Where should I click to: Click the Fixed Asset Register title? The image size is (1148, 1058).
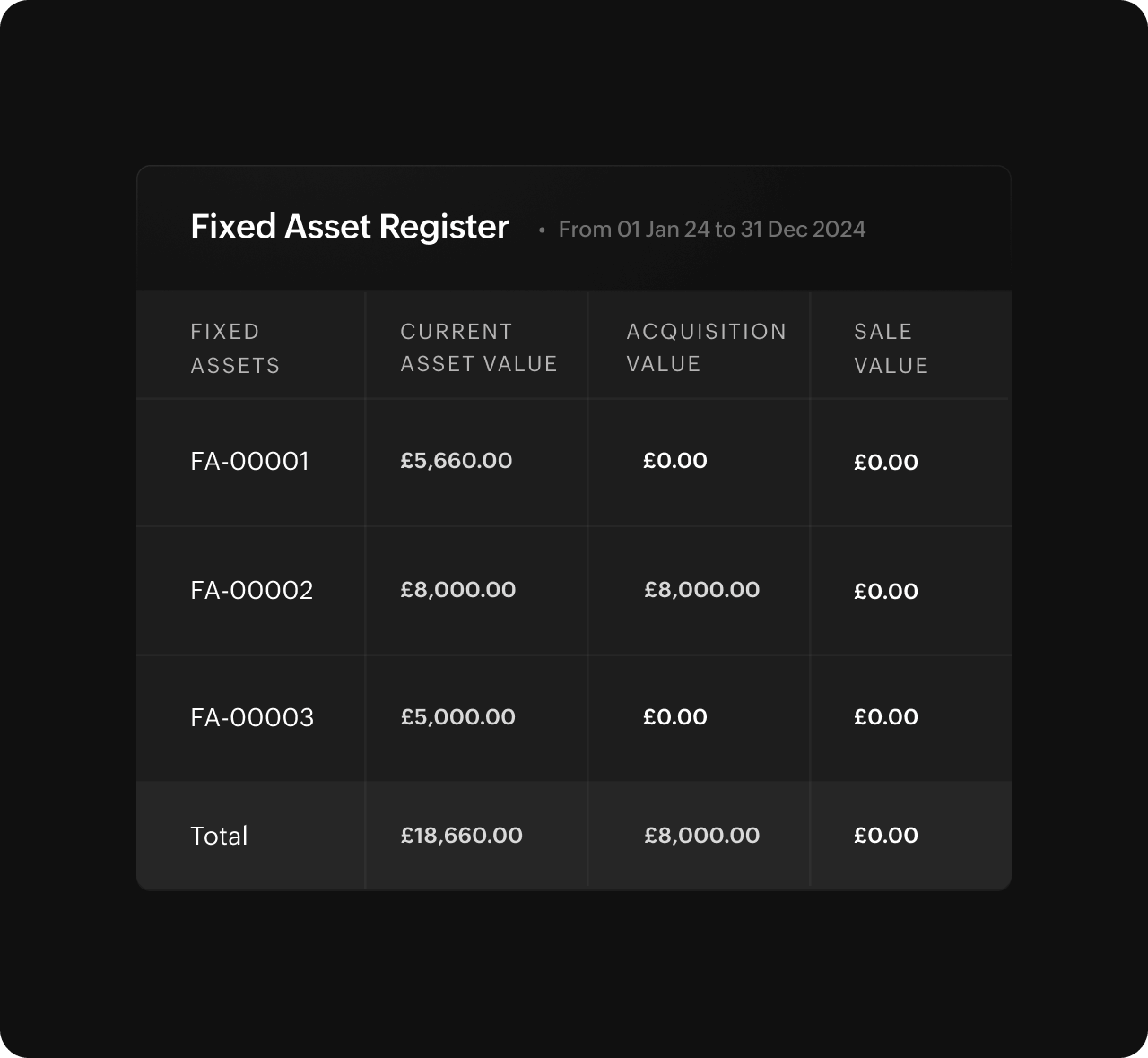(349, 227)
